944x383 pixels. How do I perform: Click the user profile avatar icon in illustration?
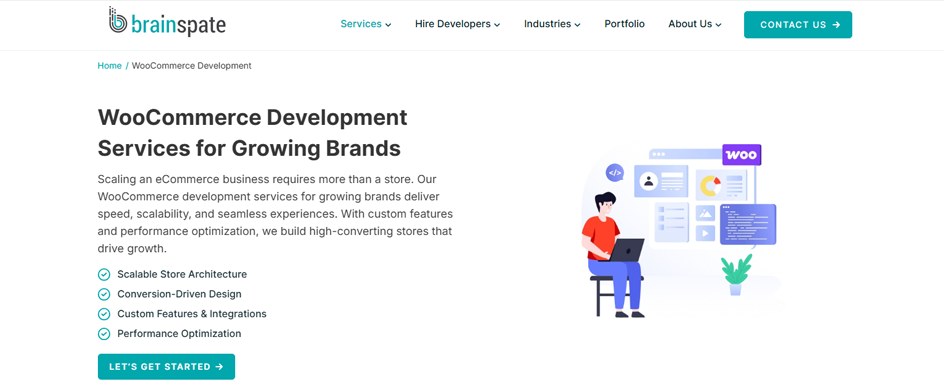click(x=648, y=181)
